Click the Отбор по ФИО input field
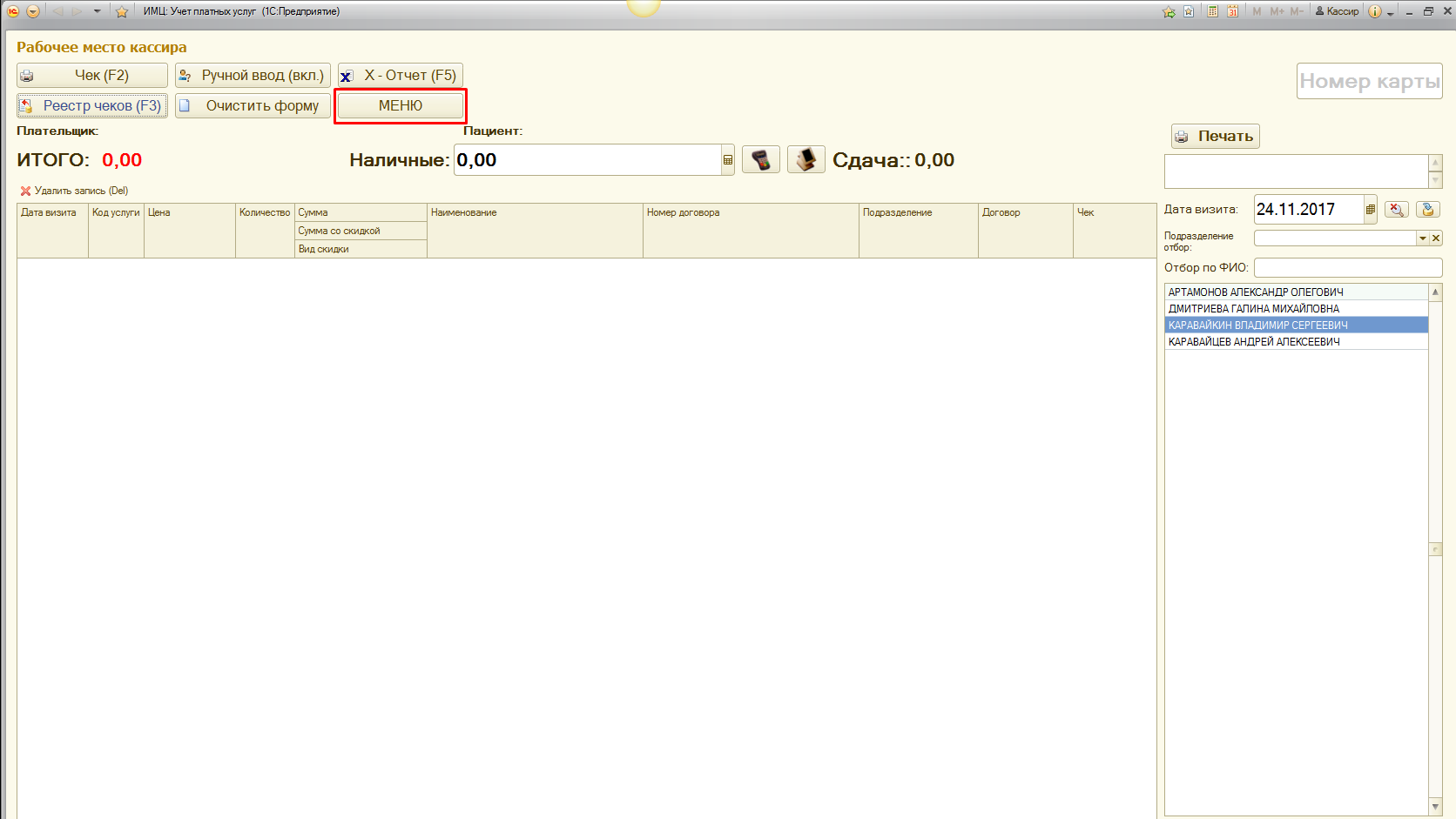 click(x=1347, y=268)
